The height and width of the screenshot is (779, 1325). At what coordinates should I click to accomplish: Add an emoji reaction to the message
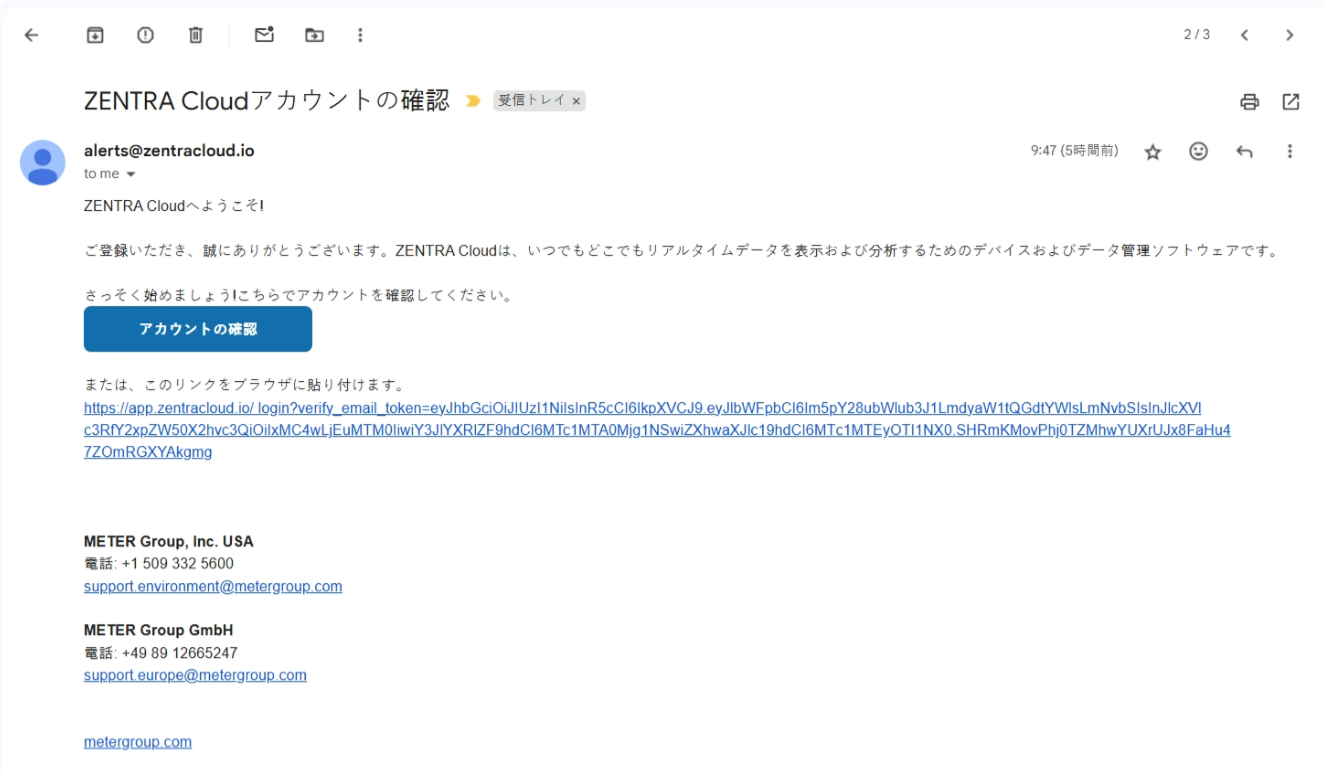coord(1198,151)
